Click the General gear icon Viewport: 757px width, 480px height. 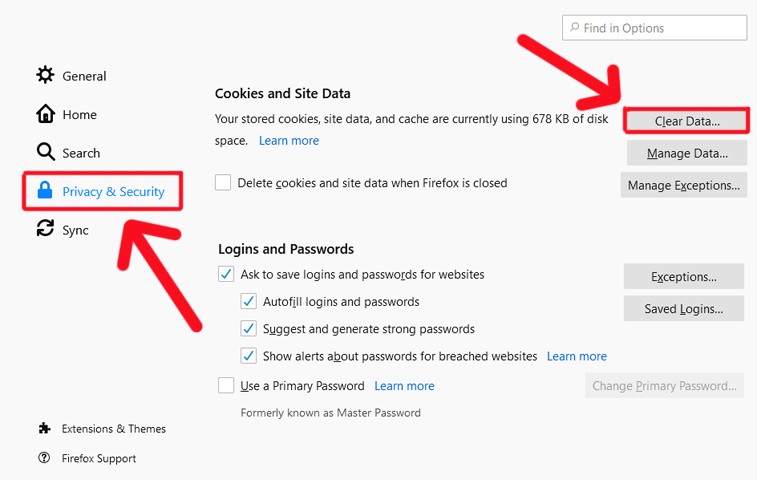click(x=45, y=75)
